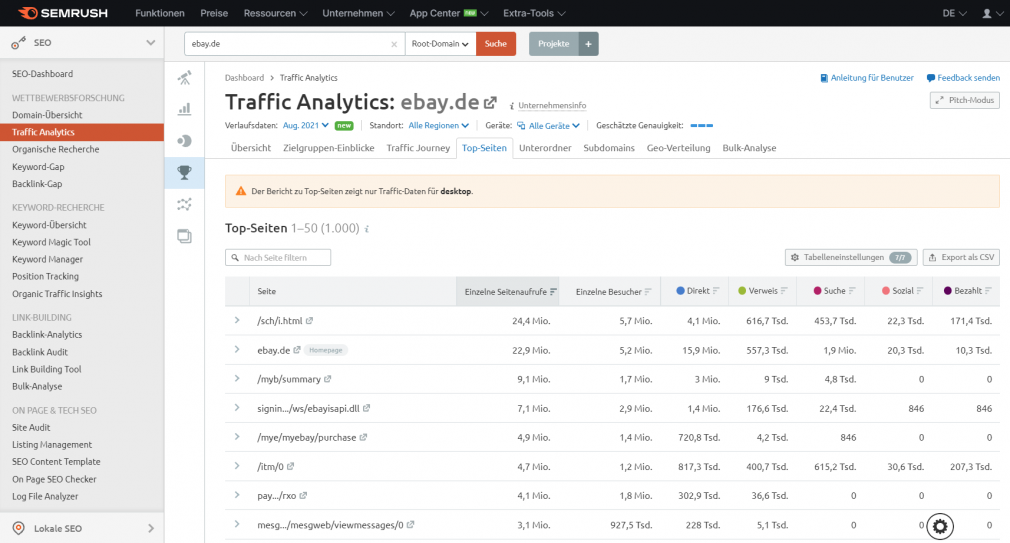The height and width of the screenshot is (543, 1010).
Task: Click the orange Suche button
Action: tap(496, 44)
